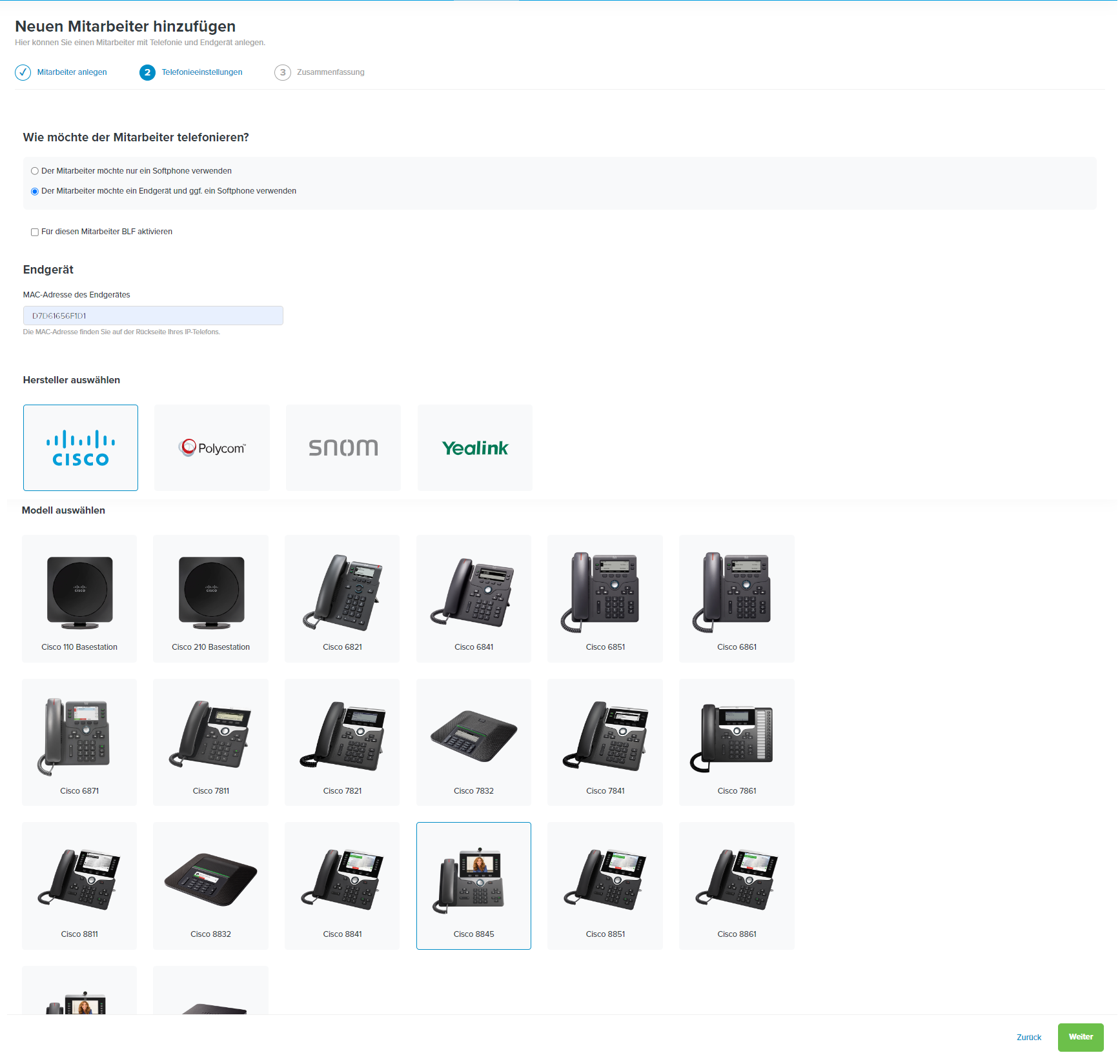This screenshot has width=1120, height=1064.
Task: Pick the Cisco 6861 phone
Action: coord(737,598)
